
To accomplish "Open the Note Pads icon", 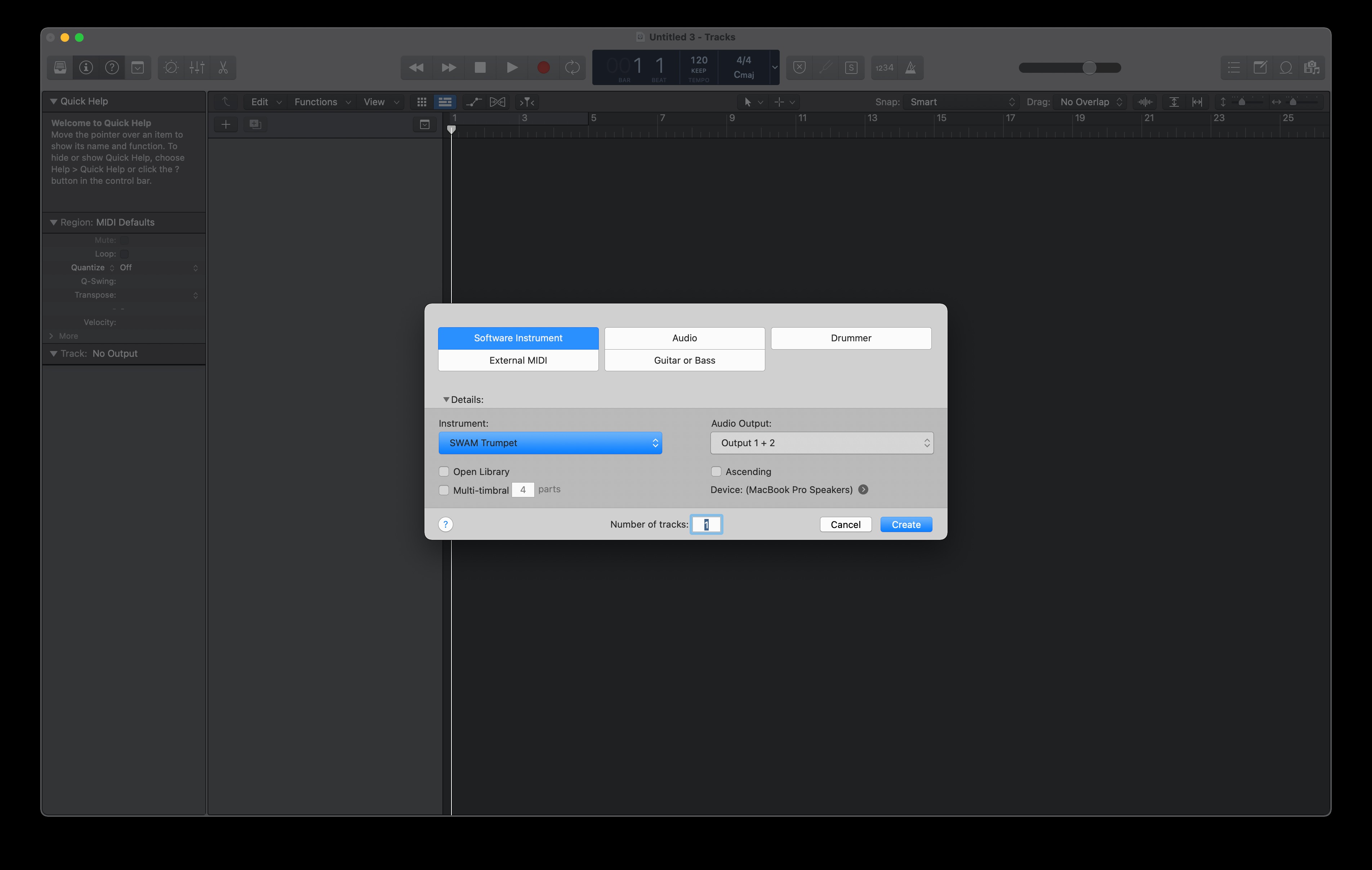I will (1260, 68).
